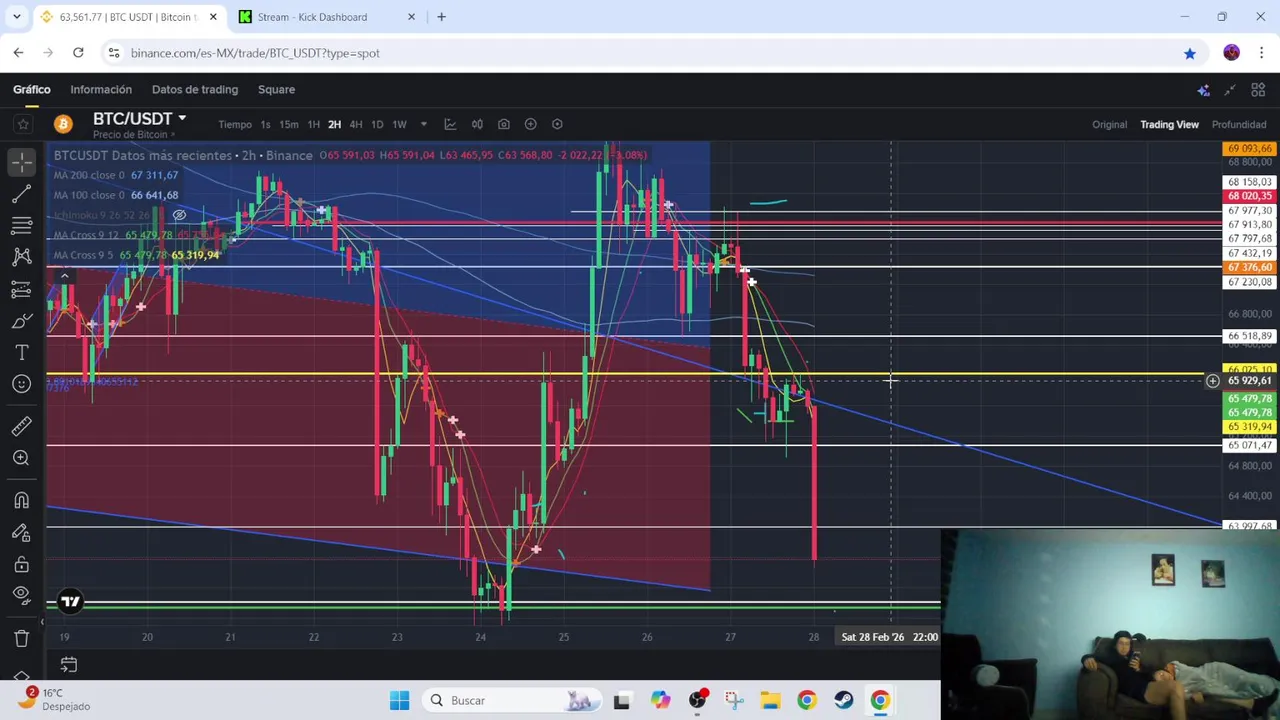Open the layout grid icon
1280x720 pixels.
pos(1258,90)
